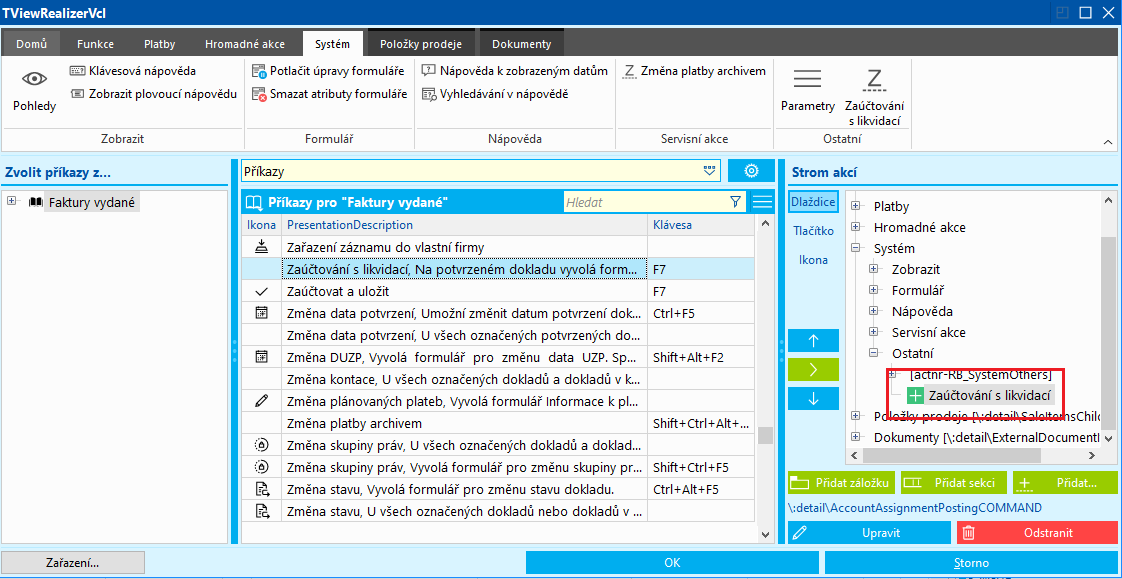Open Parametry ribbon icon
The image size is (1122, 579).
click(x=807, y=79)
